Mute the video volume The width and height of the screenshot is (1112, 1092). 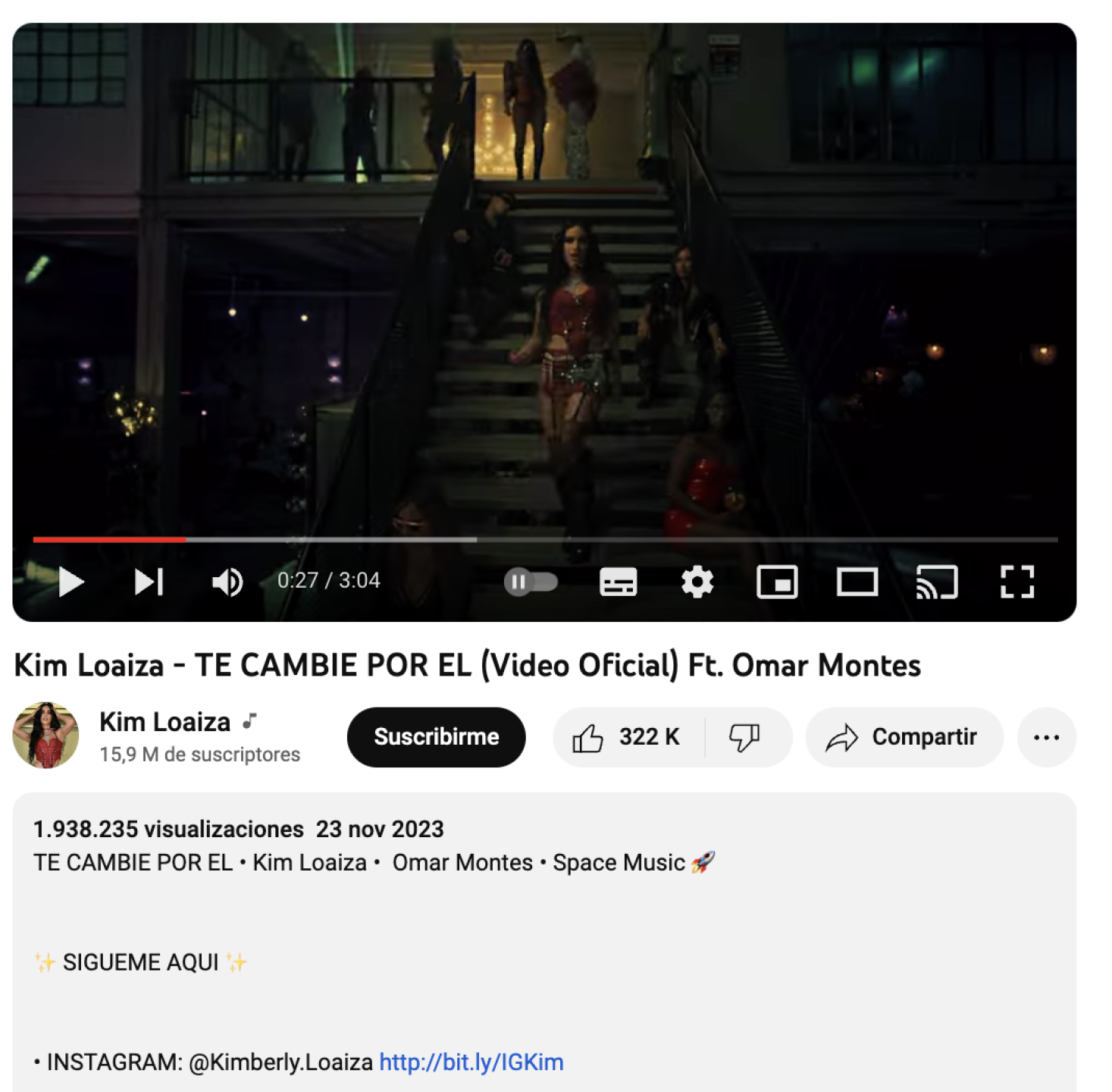[227, 582]
